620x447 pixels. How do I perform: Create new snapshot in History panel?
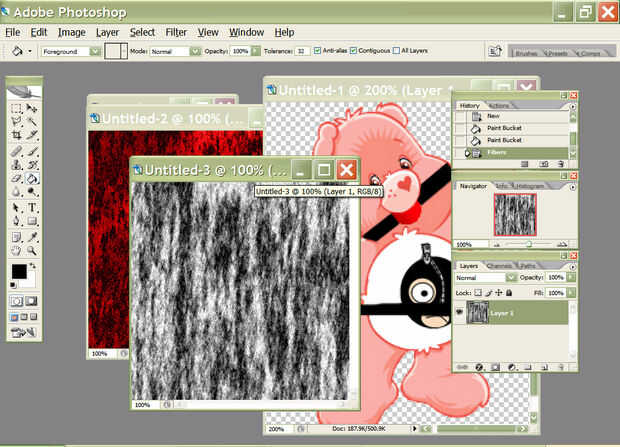pos(544,164)
